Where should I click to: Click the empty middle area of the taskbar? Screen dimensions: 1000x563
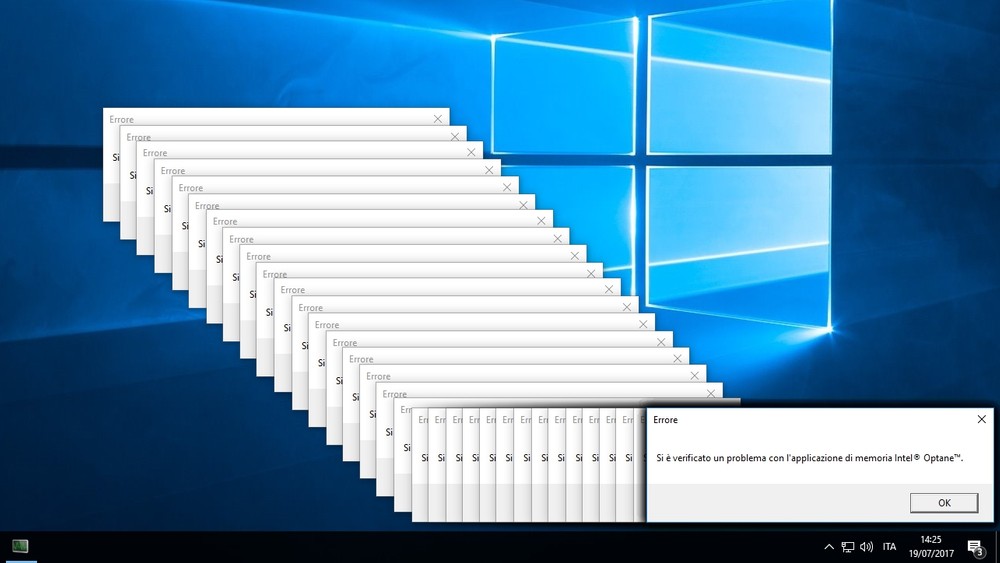(400, 547)
